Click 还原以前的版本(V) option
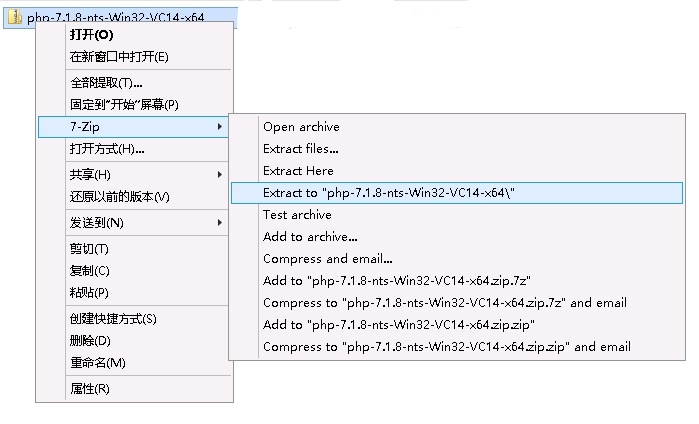The width and height of the screenshot is (699, 424). point(119,197)
